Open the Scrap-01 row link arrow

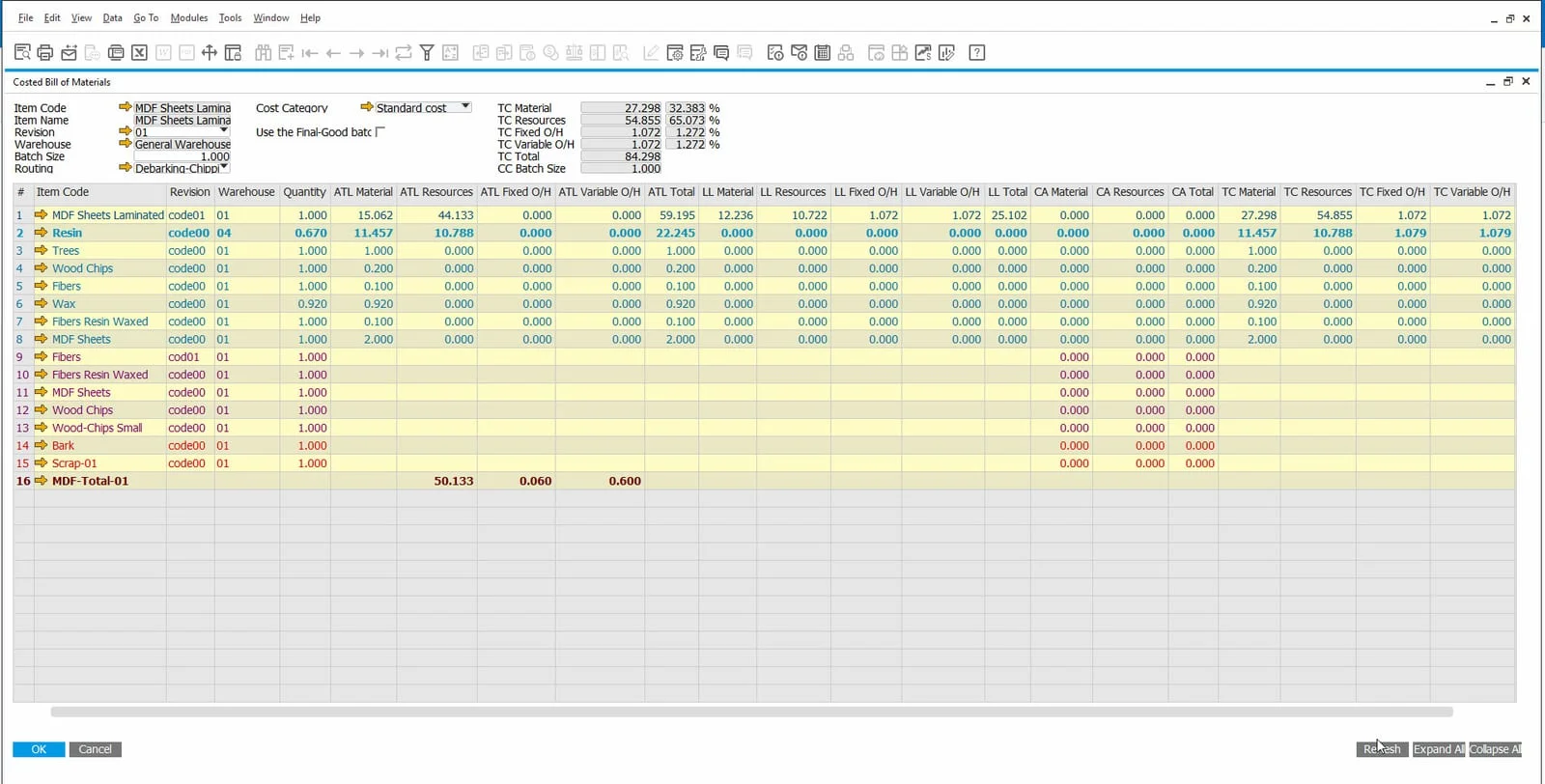click(x=41, y=463)
